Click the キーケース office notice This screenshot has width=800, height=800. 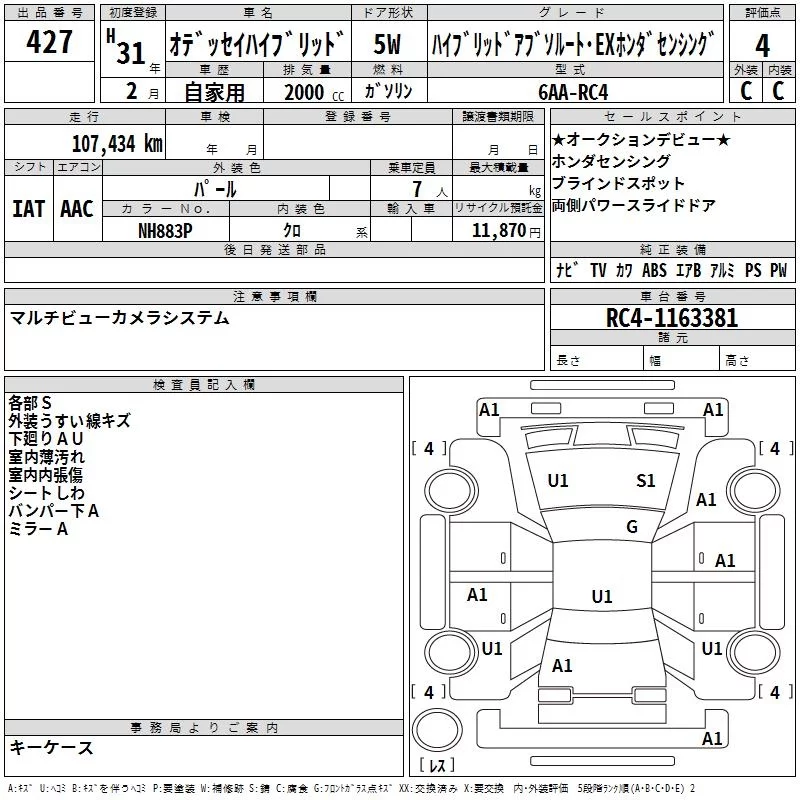pos(51,747)
